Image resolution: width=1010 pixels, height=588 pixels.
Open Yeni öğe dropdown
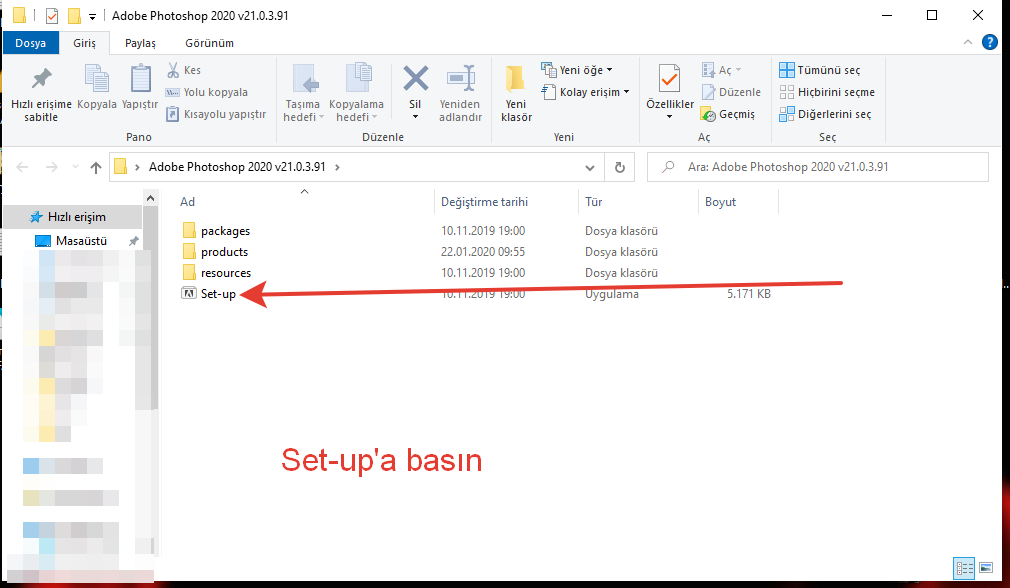point(577,70)
